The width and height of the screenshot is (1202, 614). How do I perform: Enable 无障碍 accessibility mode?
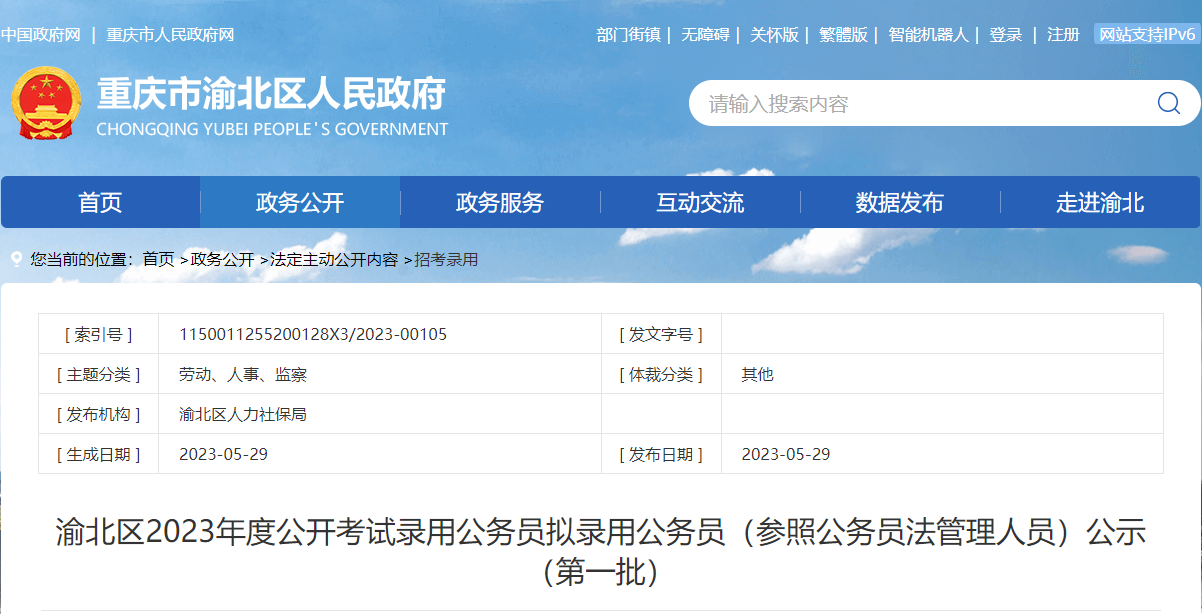pos(706,35)
